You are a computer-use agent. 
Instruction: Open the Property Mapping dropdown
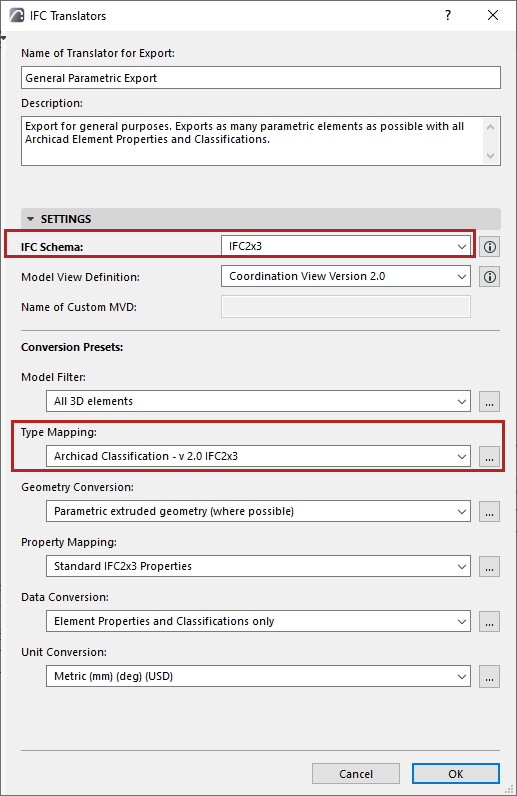tap(258, 566)
